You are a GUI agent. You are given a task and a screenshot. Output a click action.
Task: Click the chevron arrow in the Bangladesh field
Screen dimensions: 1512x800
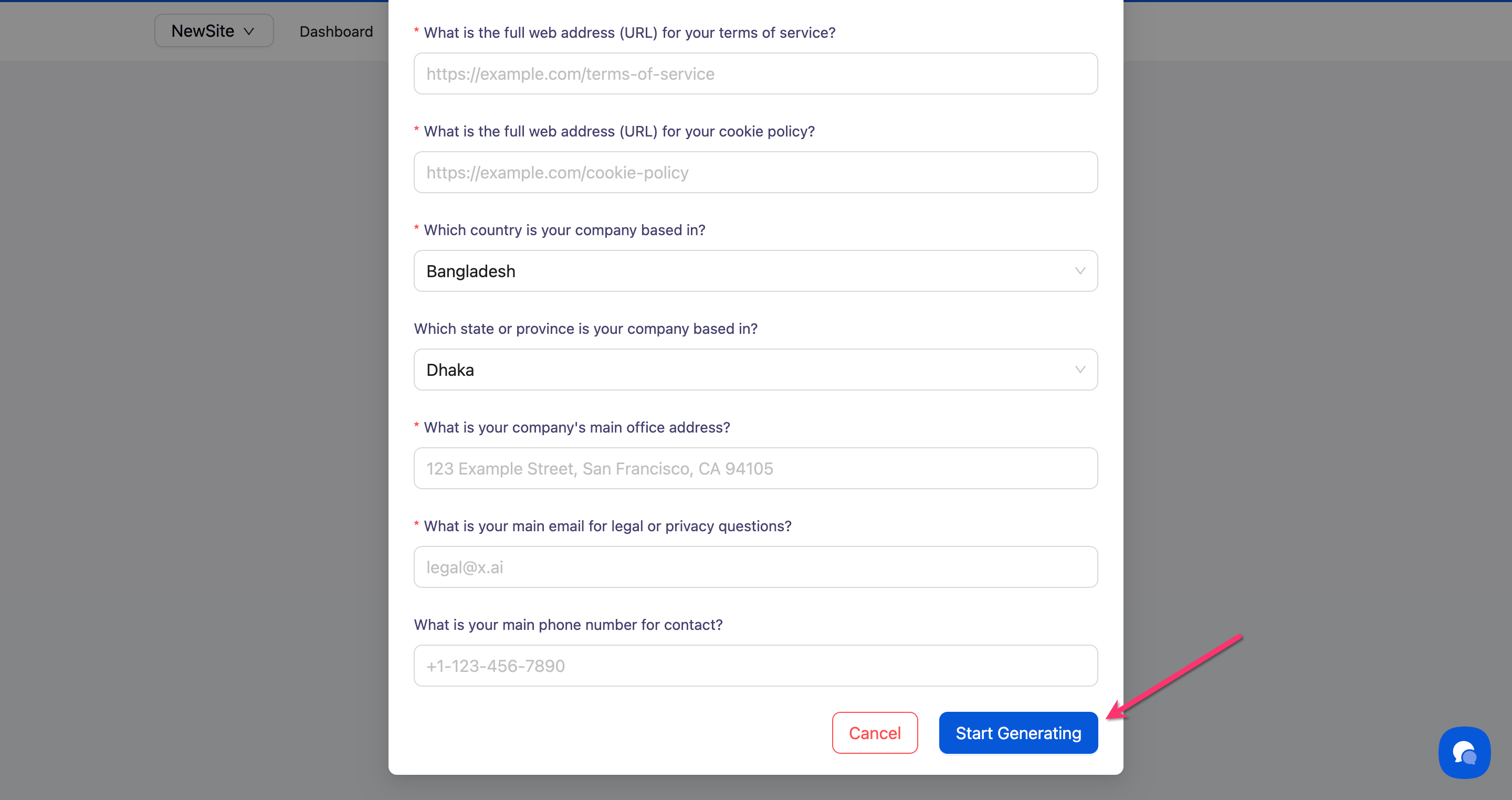pyautogui.click(x=1079, y=270)
